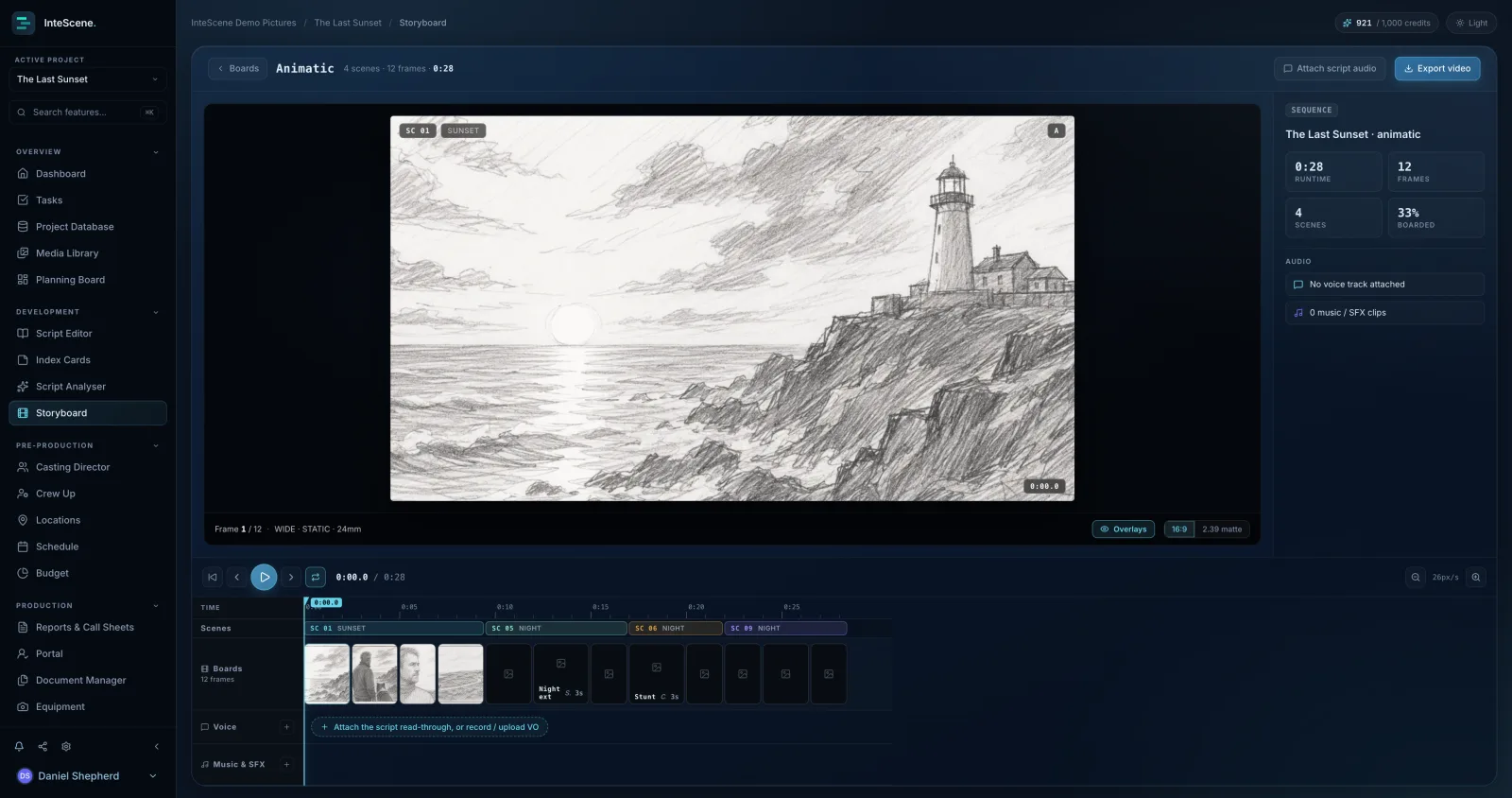Click the A badge on the preview frame

[x=1057, y=130]
